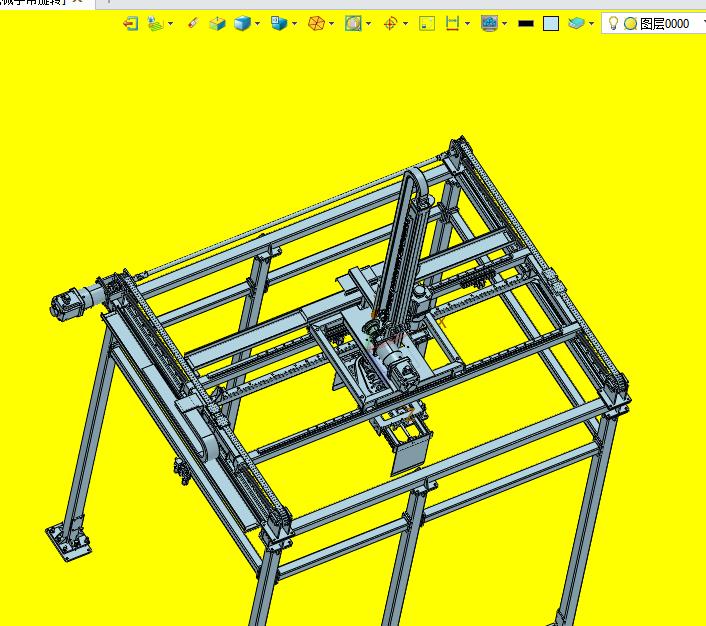Click the green square zoom window icon
Viewport: 706px width, 626px height.
click(427, 23)
